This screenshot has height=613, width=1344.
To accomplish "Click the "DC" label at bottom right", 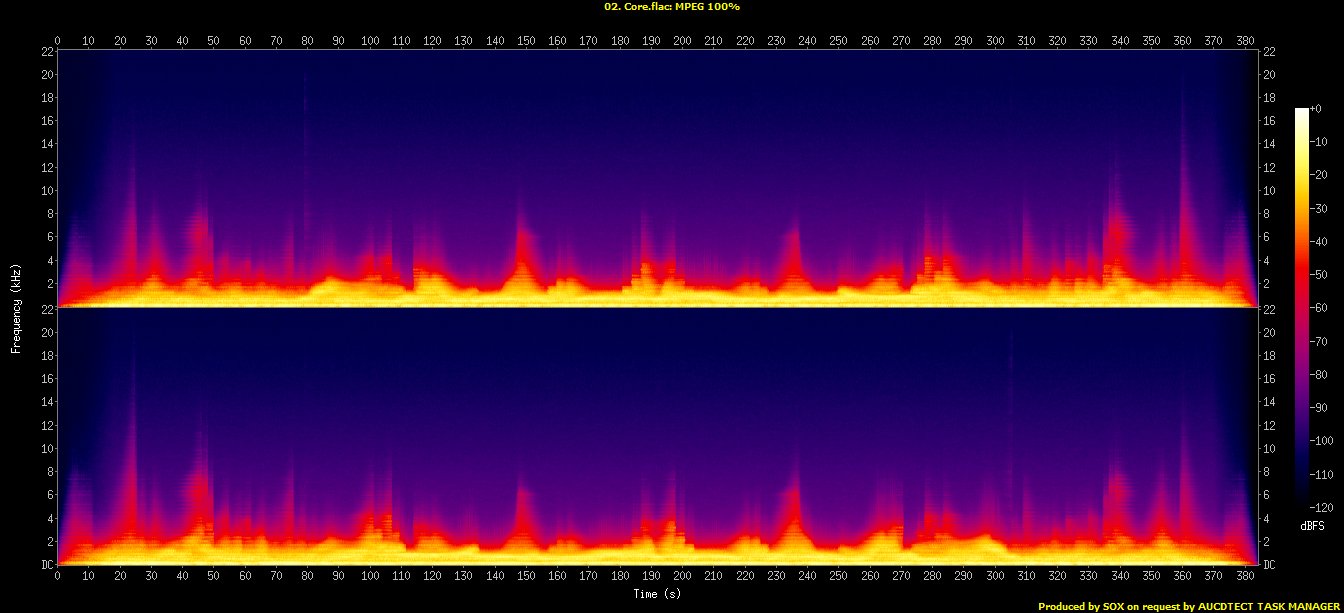I will (x=1269, y=565).
